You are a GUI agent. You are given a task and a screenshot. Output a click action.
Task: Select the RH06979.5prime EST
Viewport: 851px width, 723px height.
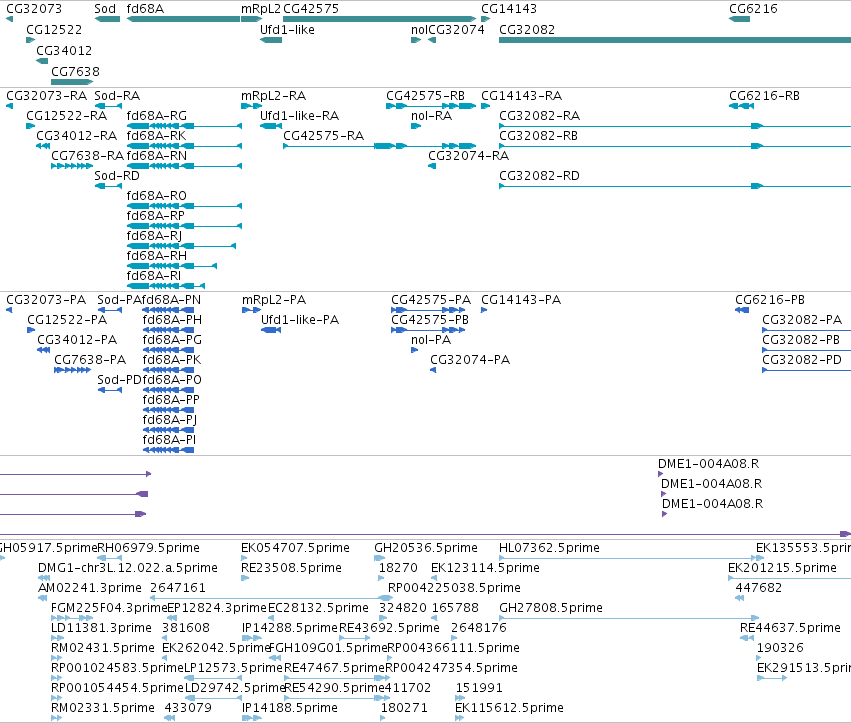coord(109,558)
